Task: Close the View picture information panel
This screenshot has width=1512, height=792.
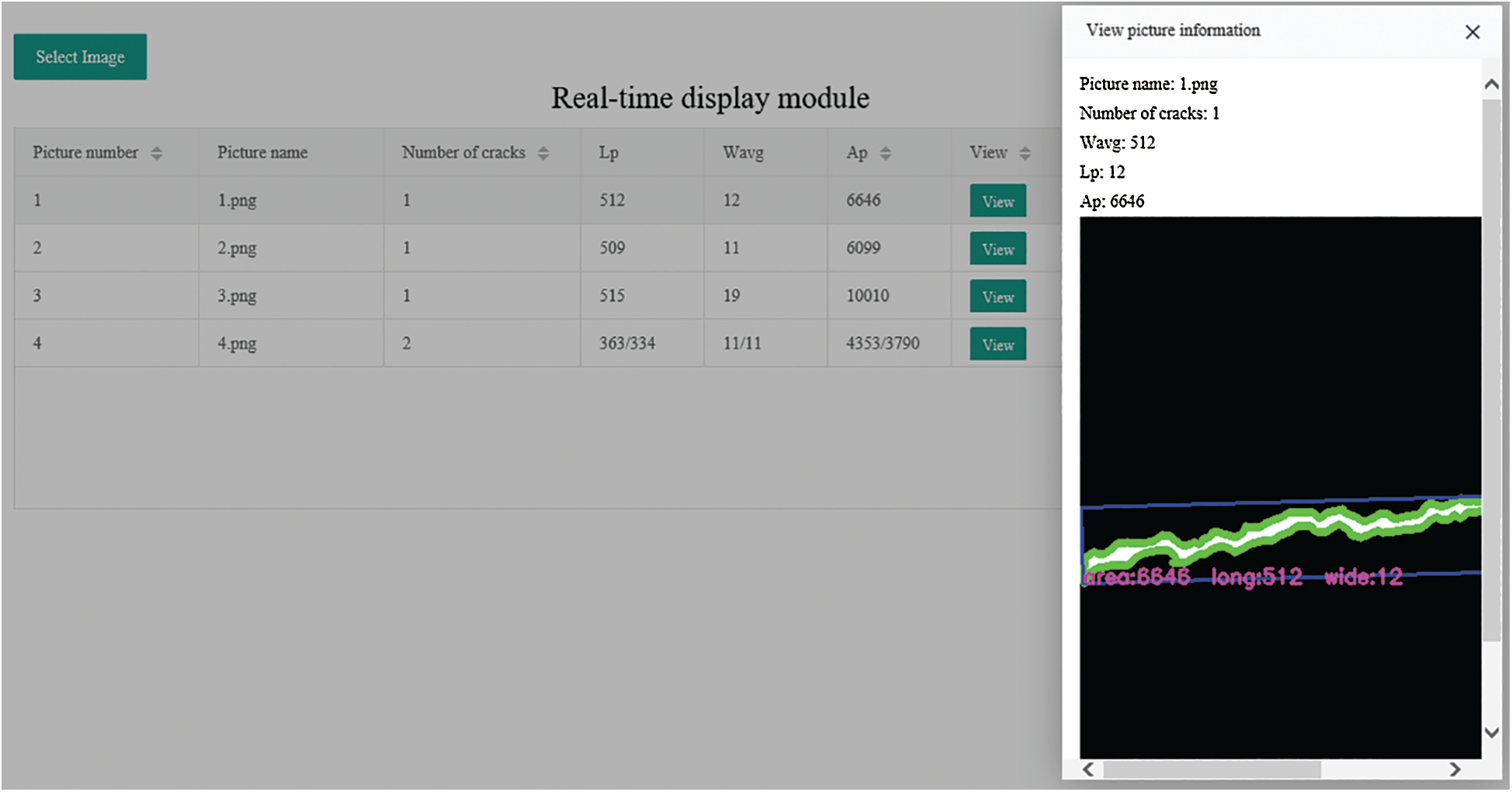Action: coord(1472,32)
